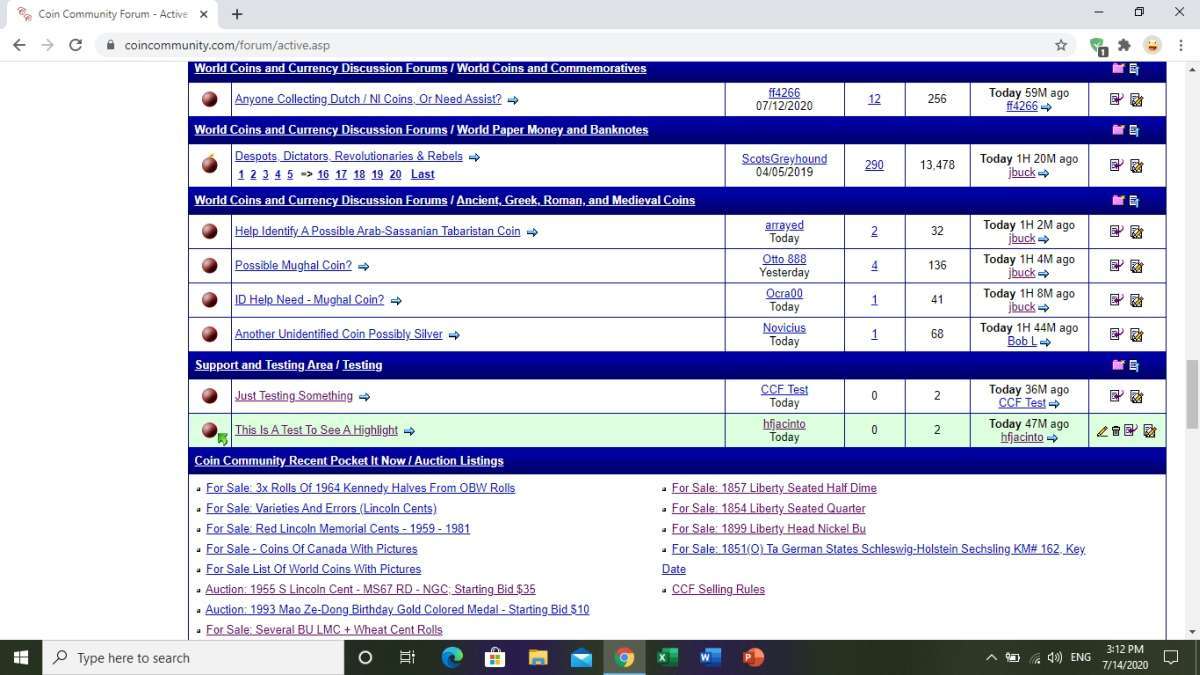Open the 'Ancient, Greek, Roman, and Medieval Coins' forum link

pos(576,200)
